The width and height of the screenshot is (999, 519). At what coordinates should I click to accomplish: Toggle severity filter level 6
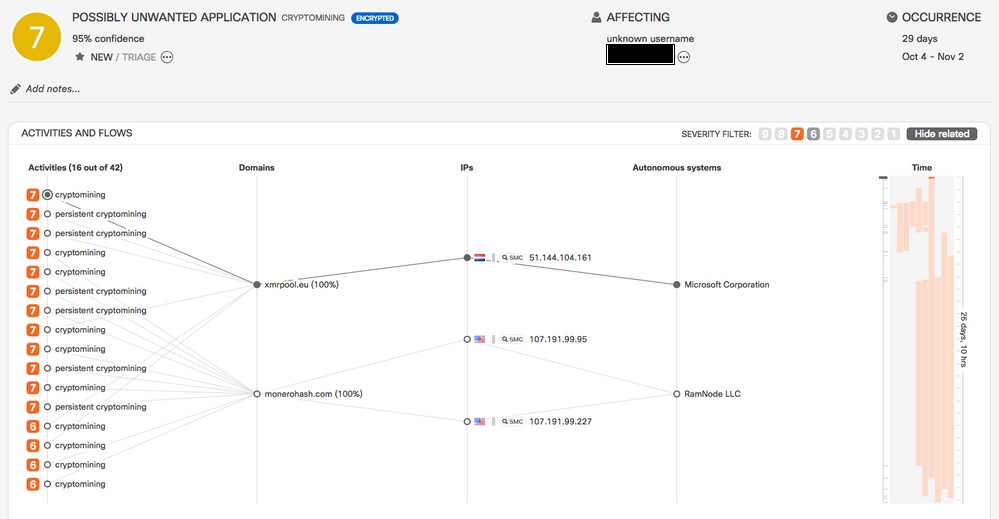pyautogui.click(x=813, y=134)
